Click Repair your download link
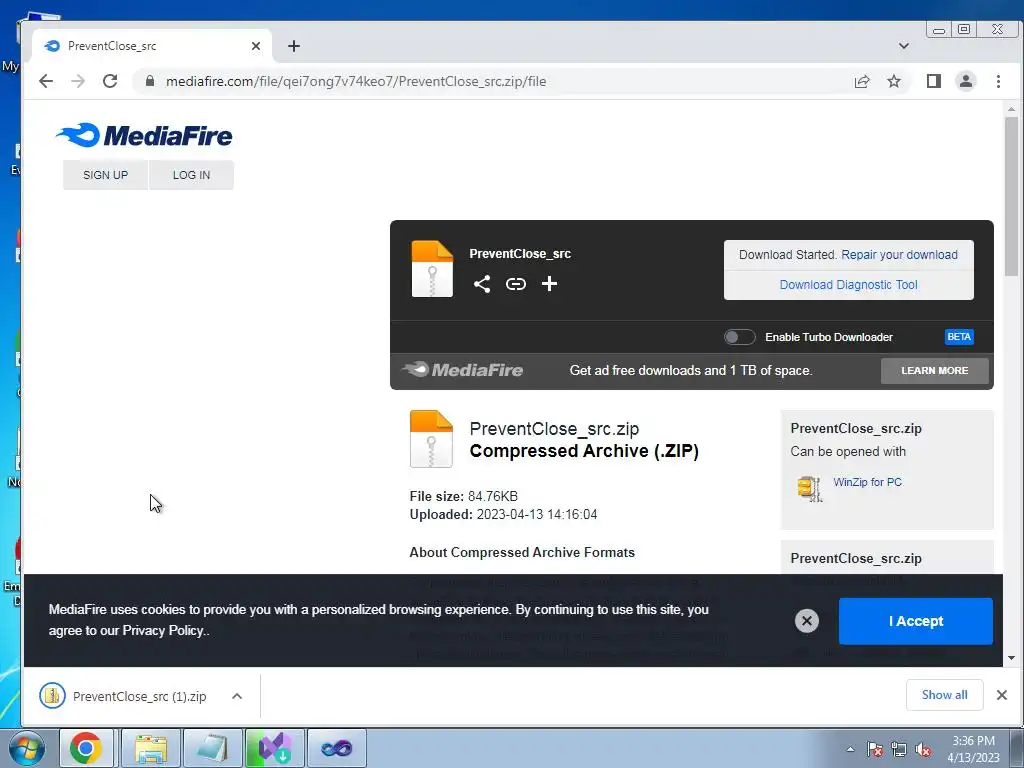1024x768 pixels. pyautogui.click(x=899, y=255)
